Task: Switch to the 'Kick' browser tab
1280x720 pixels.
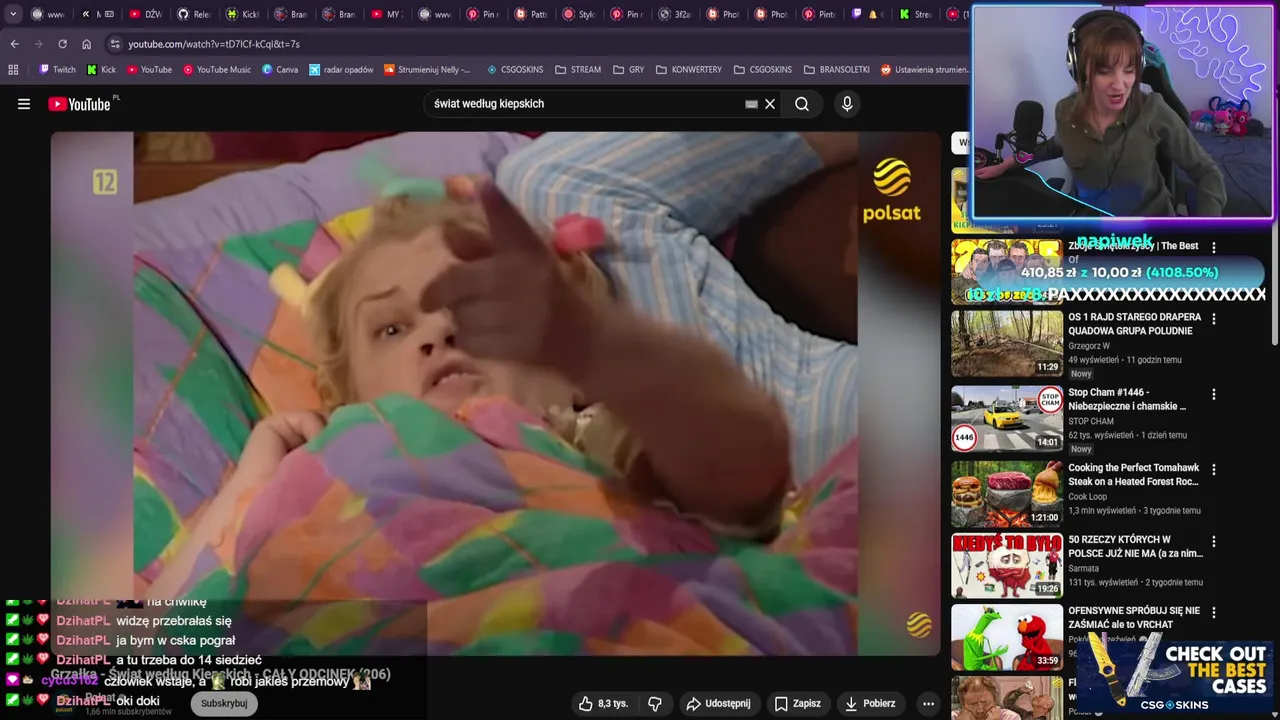Action: pos(243,14)
